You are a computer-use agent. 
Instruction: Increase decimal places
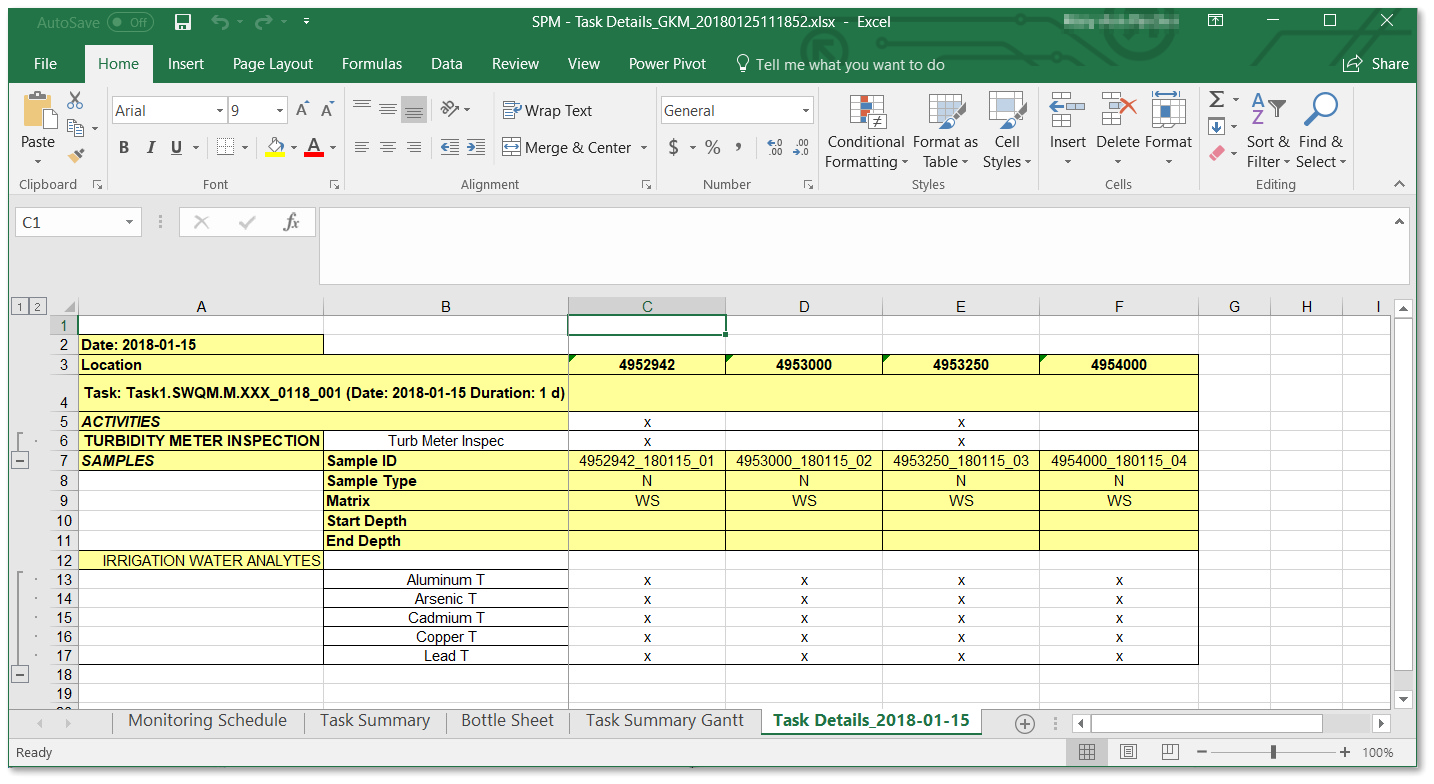775,148
